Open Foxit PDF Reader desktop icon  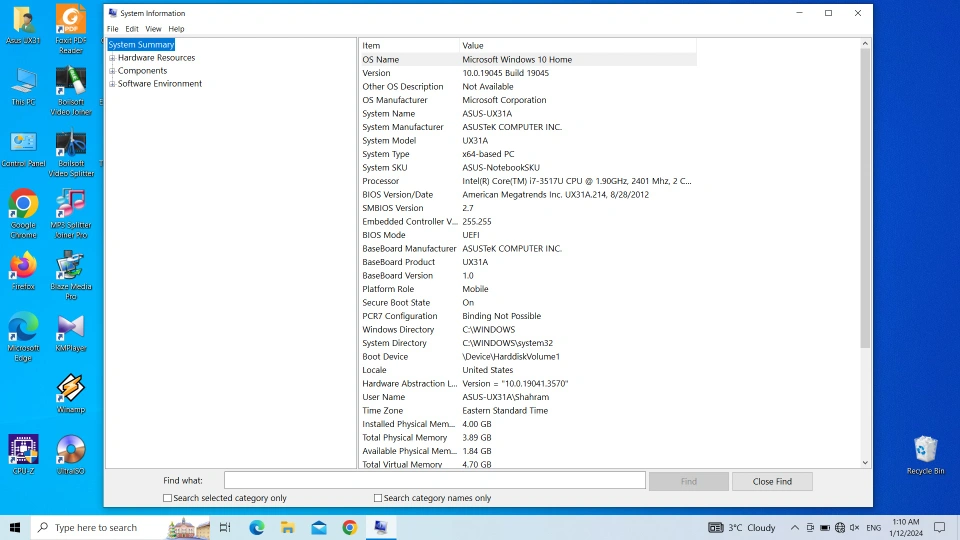pos(71,29)
